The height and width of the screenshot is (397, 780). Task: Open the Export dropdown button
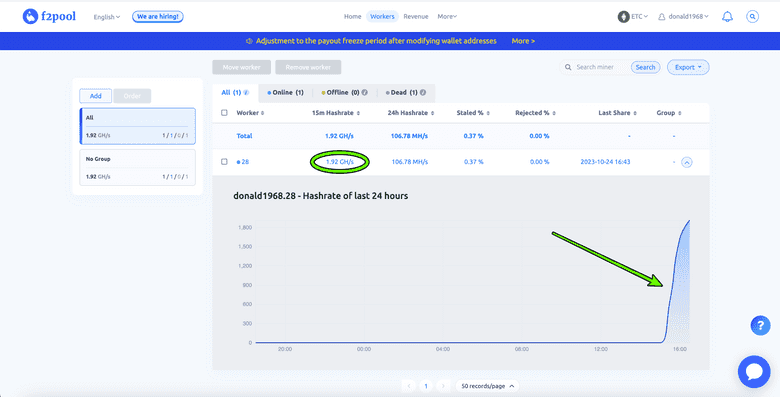click(x=688, y=67)
